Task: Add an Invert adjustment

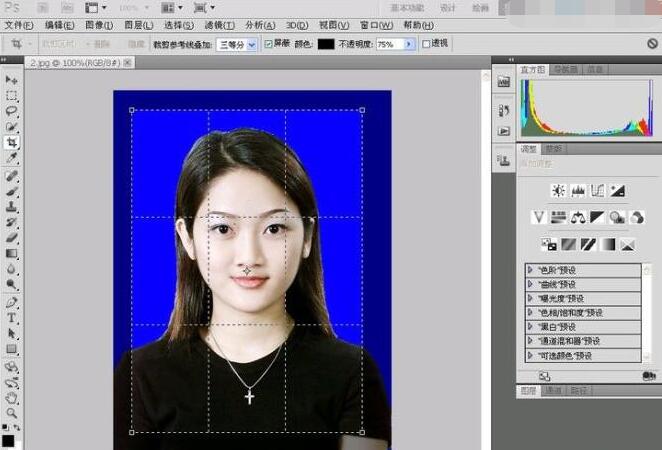Action: (549, 244)
